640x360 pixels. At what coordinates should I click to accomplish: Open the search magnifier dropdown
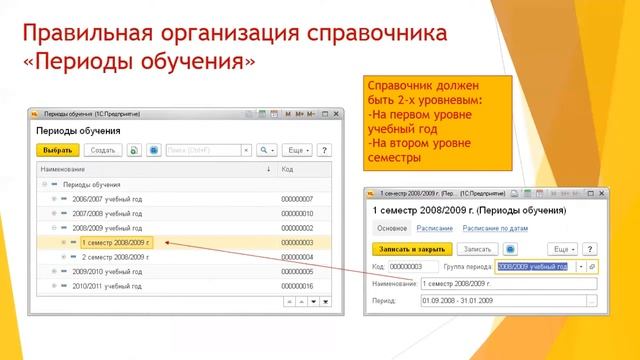[267, 150]
